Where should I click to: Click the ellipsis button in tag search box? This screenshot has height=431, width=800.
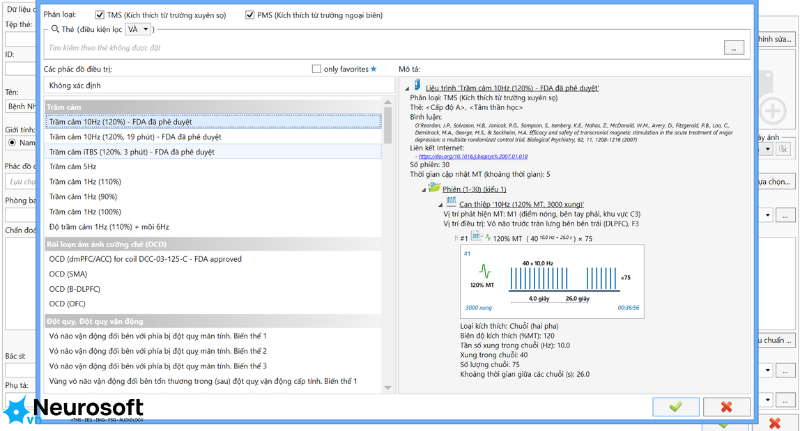(x=734, y=48)
